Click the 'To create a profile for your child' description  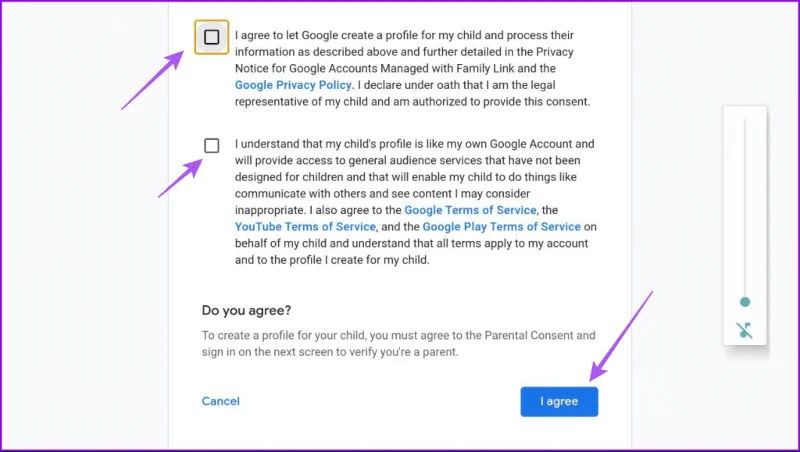[398, 343]
